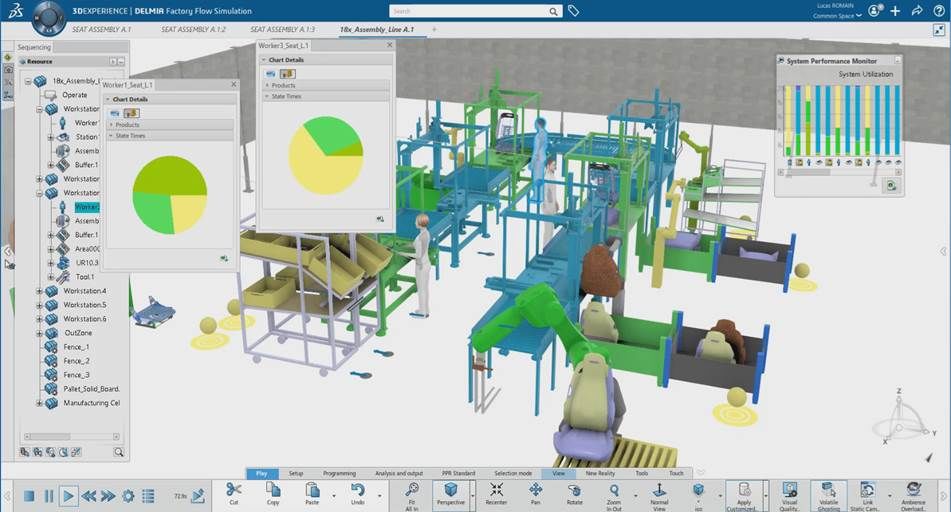Open the list icon next to the gear
951x512 pixels.
point(148,496)
